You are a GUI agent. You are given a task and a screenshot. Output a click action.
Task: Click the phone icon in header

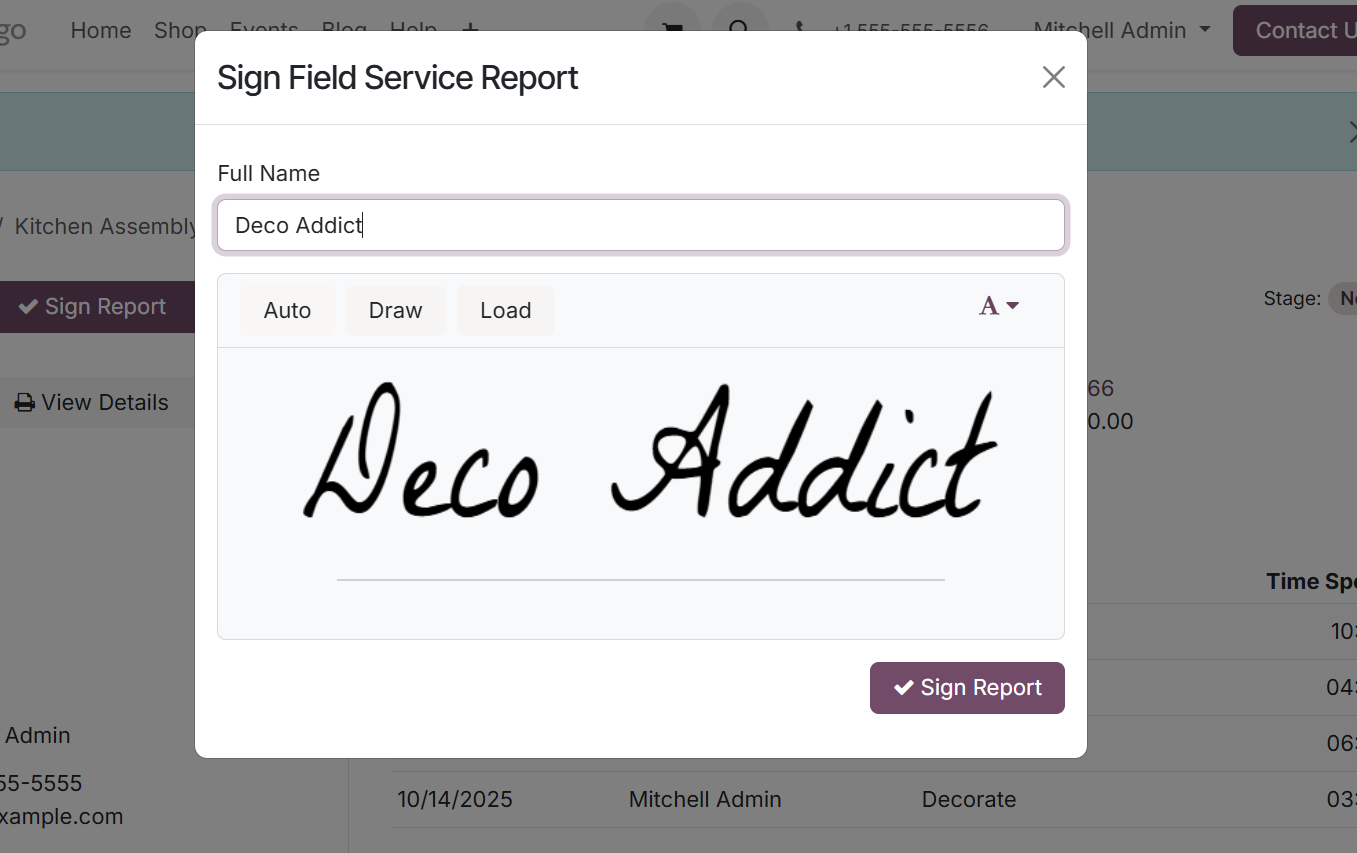coord(801,30)
